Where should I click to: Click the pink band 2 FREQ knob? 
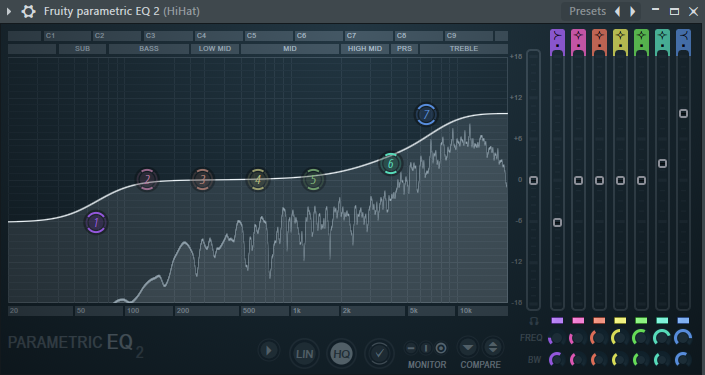(x=578, y=338)
